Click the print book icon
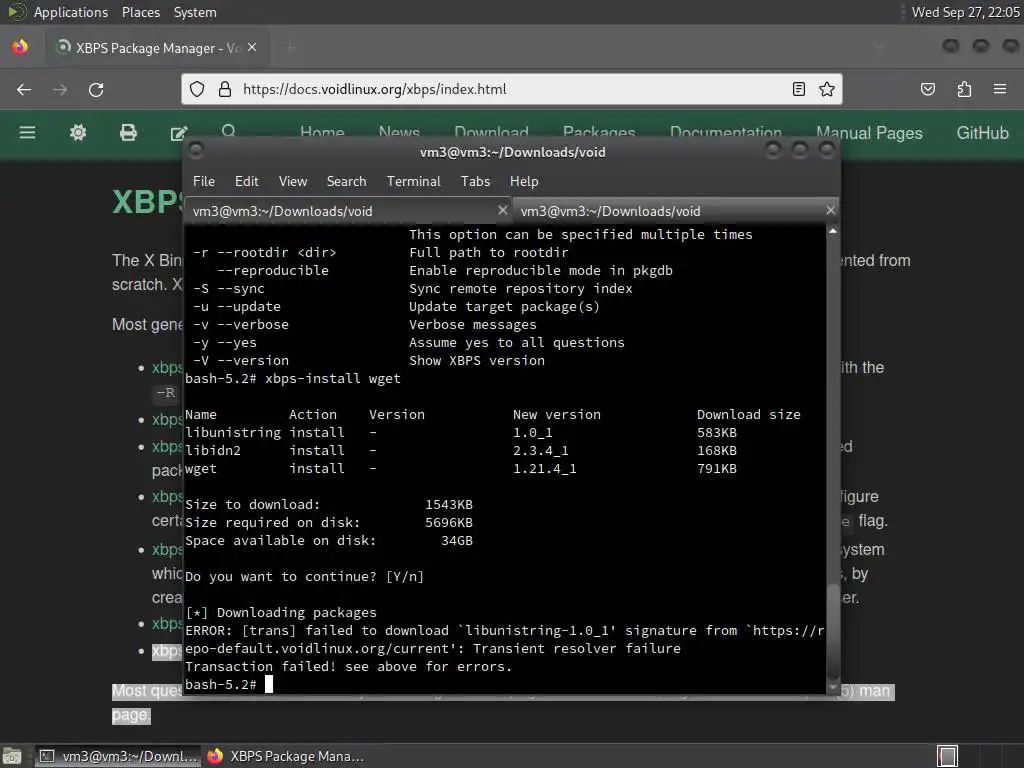1024x768 pixels. pyautogui.click(x=129, y=133)
